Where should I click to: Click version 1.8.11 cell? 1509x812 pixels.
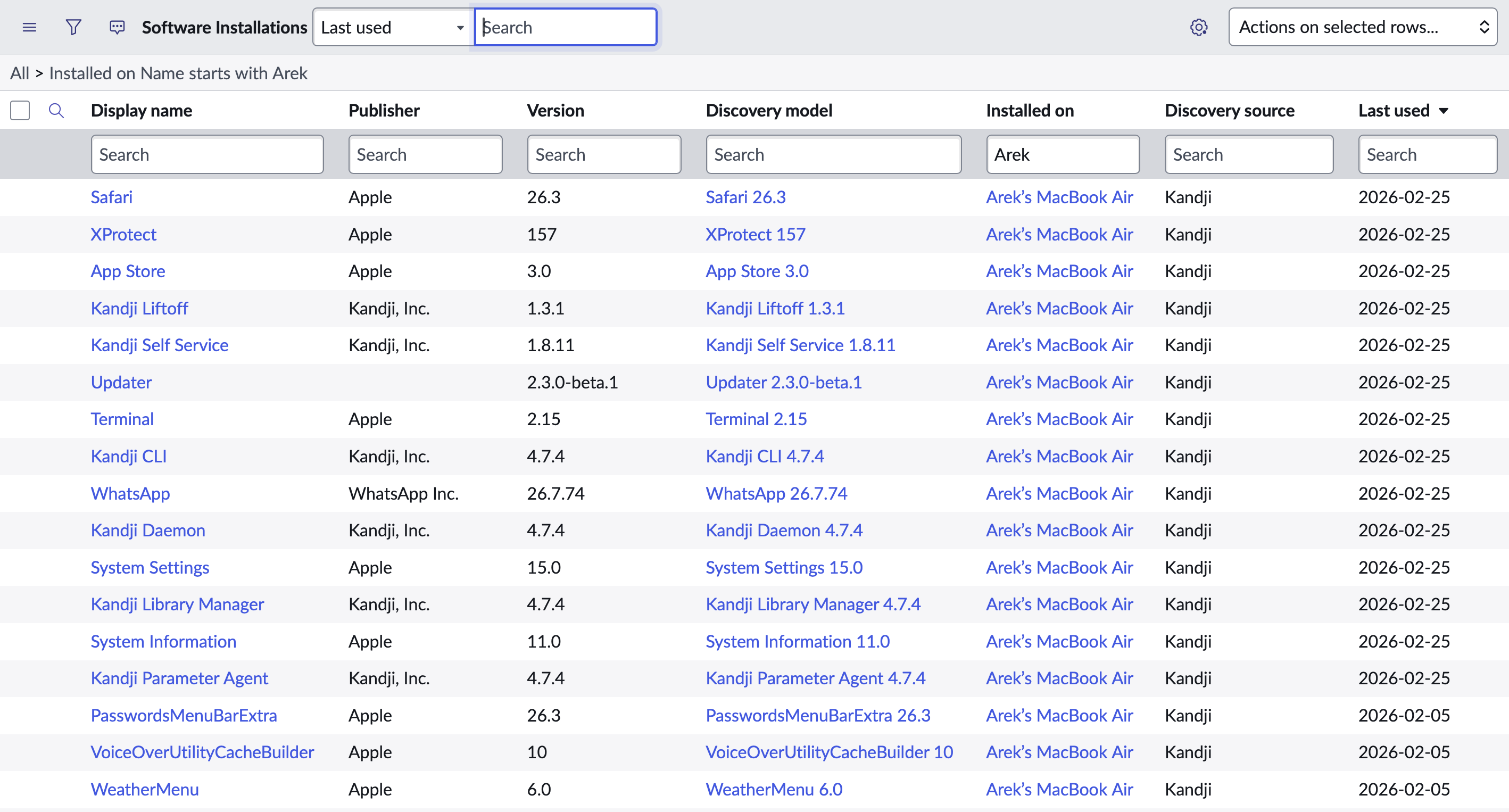[551, 345]
